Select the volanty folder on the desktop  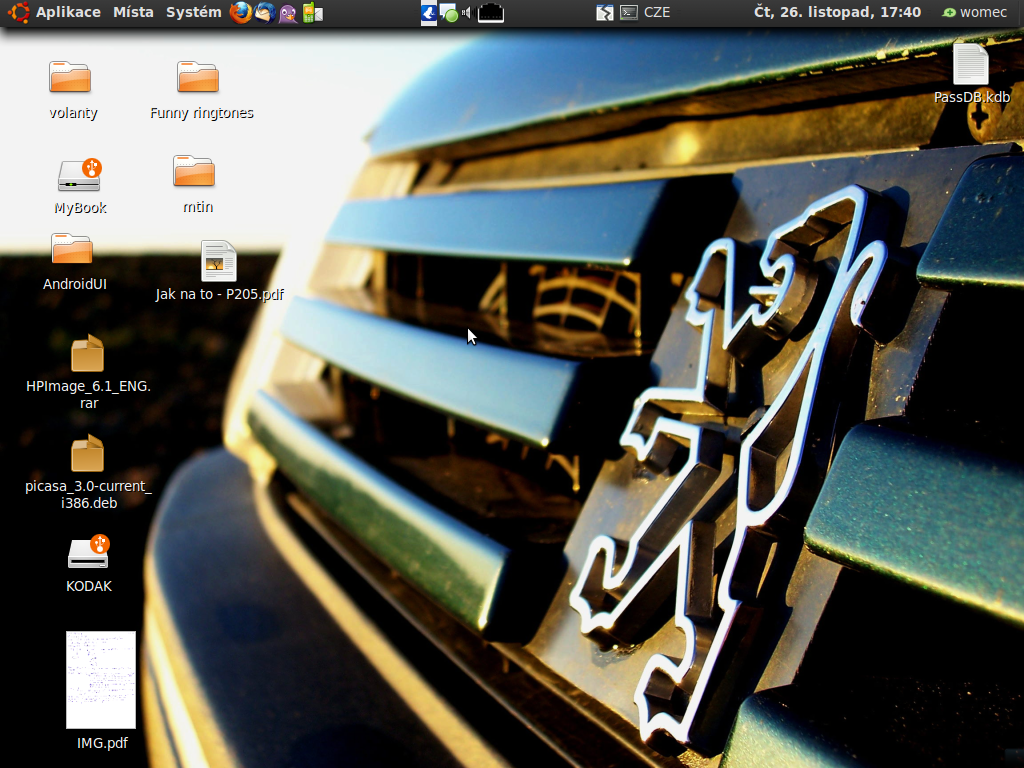coord(70,78)
